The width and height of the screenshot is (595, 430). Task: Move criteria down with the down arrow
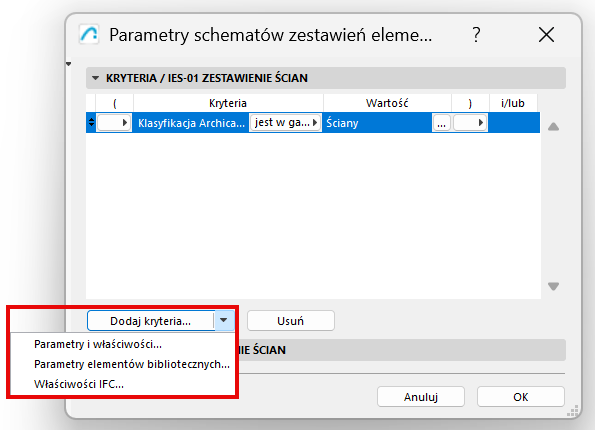554,286
